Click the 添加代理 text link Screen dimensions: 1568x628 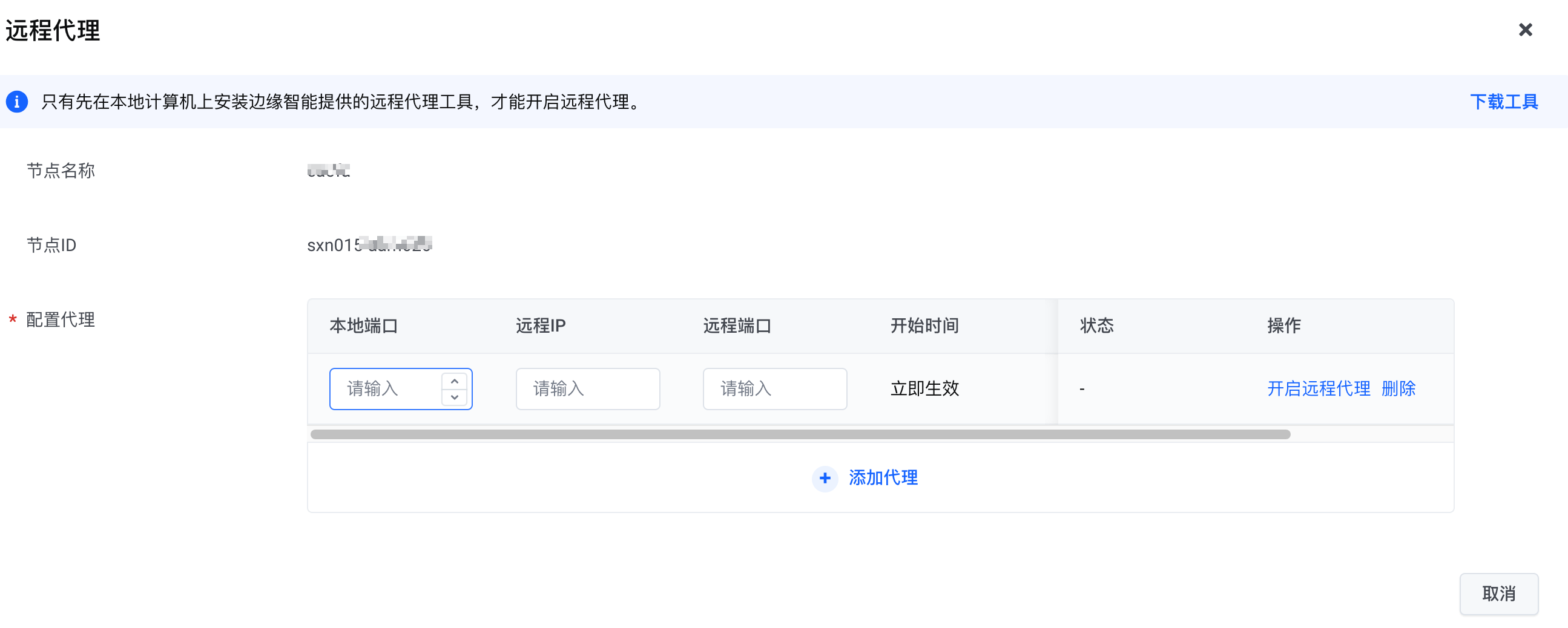pos(883,479)
